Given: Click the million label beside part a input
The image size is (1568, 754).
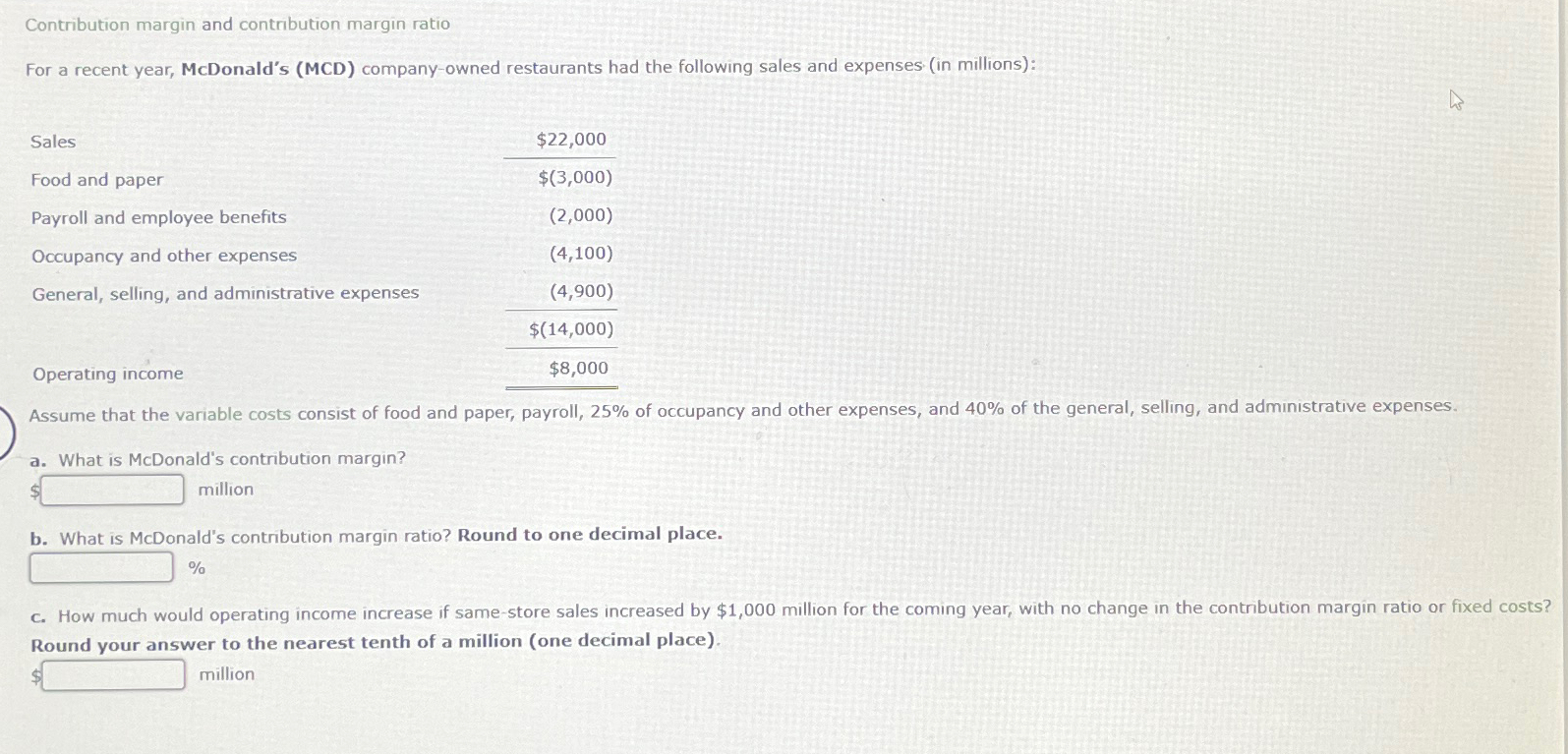Looking at the screenshot, I should click(x=225, y=489).
